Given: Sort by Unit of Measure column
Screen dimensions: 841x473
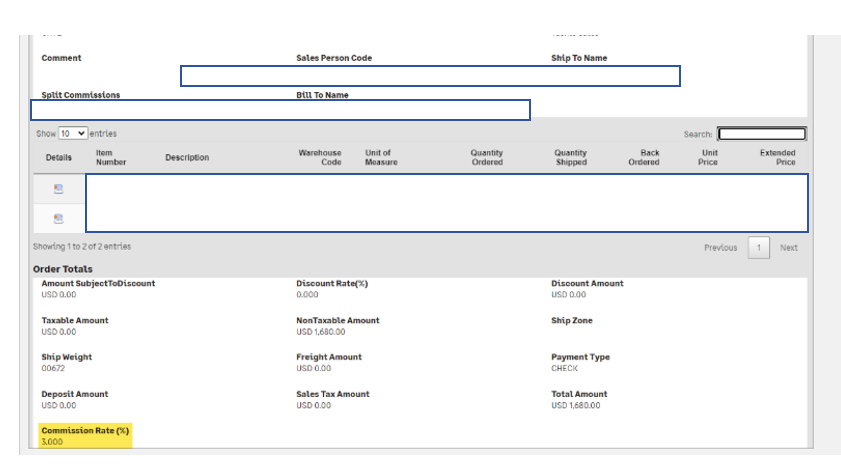Looking at the screenshot, I should (x=381, y=157).
